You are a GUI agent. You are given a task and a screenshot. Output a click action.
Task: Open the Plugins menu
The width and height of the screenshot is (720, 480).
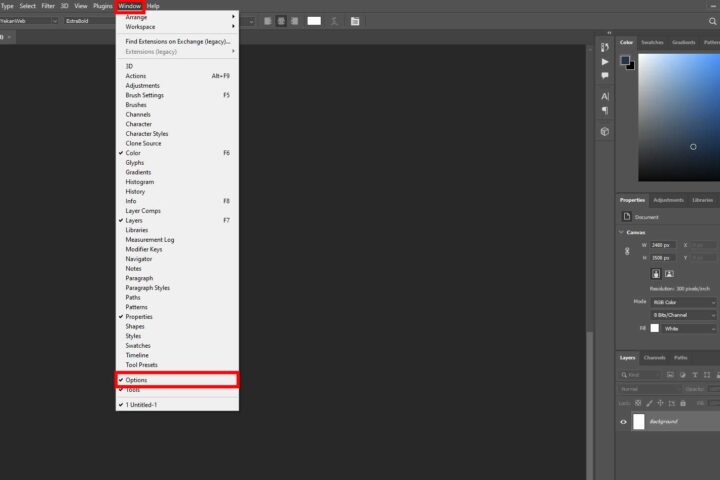coord(103,6)
